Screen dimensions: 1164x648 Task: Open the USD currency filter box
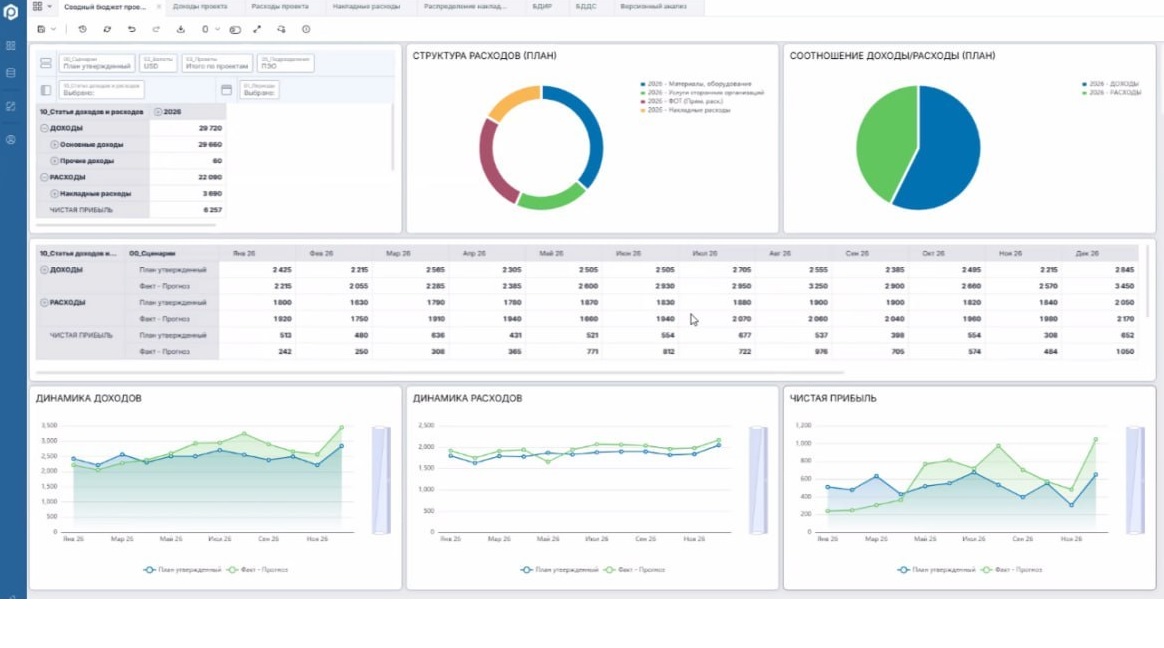click(157, 63)
